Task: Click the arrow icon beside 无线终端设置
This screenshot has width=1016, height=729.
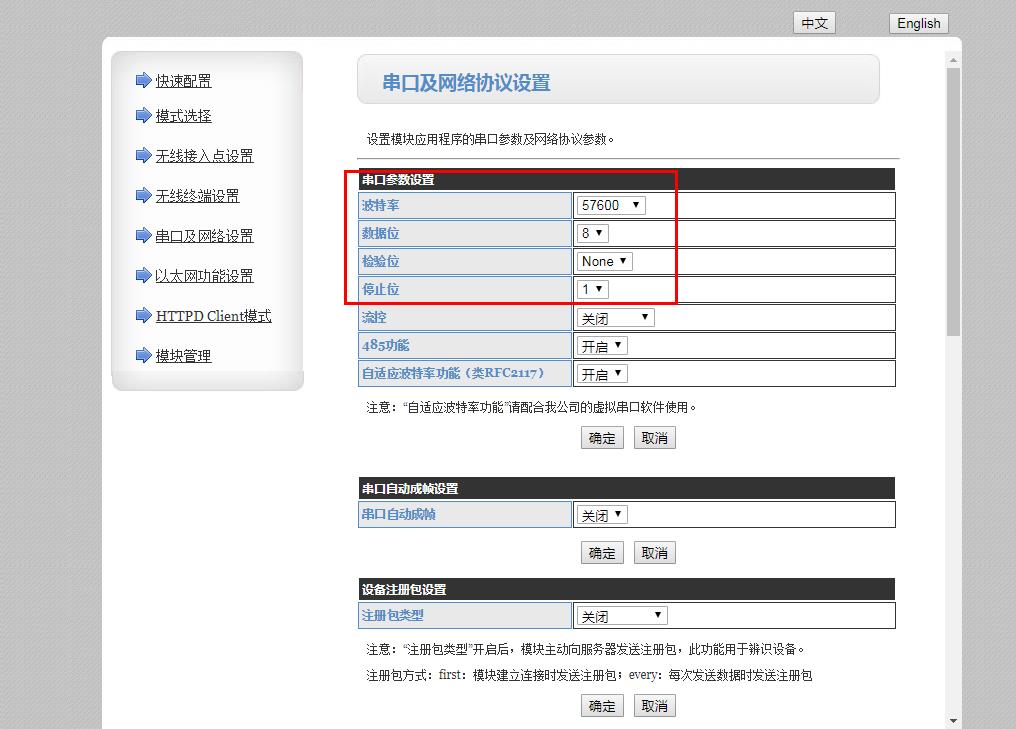Action: [x=143, y=196]
